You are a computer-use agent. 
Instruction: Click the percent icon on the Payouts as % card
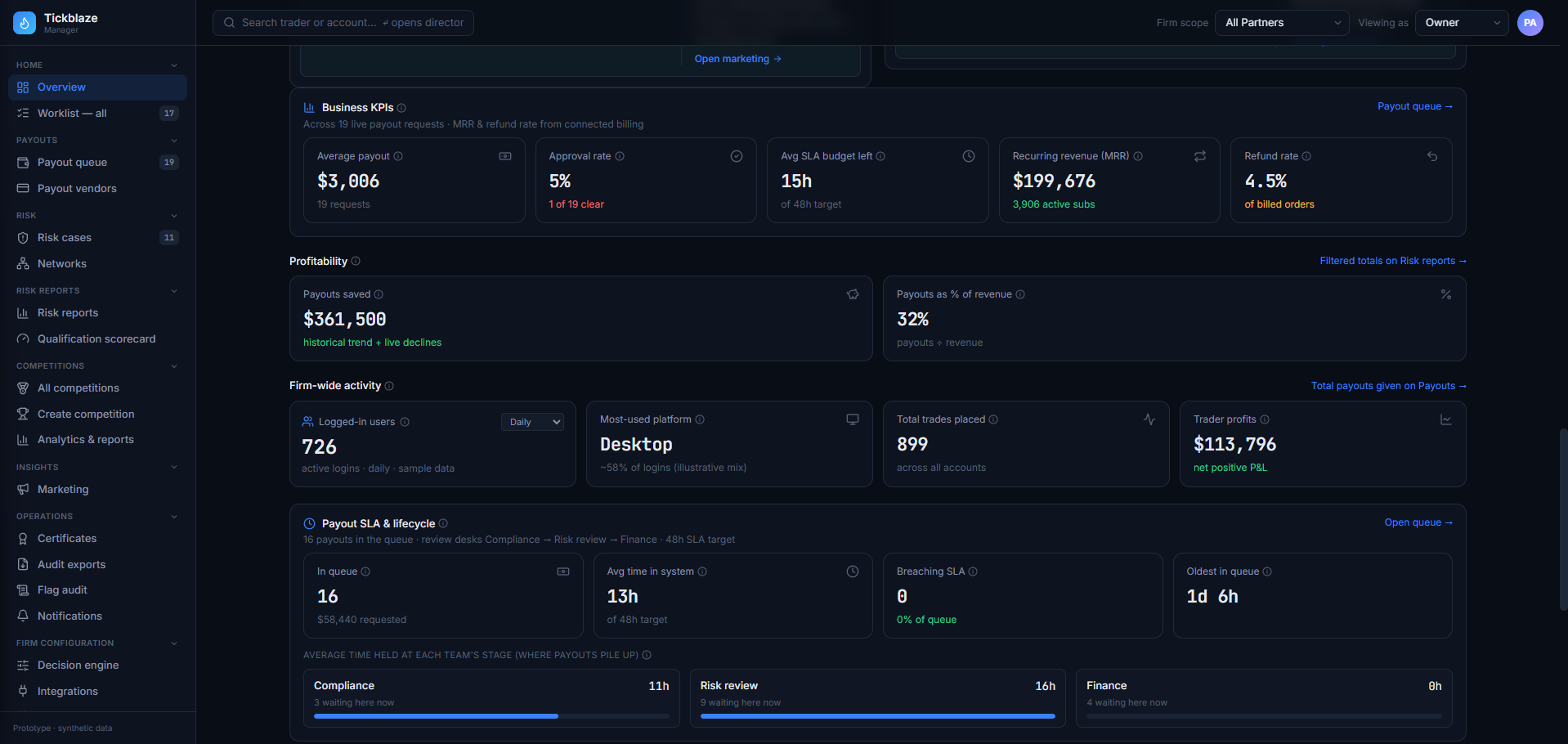[x=1446, y=294]
